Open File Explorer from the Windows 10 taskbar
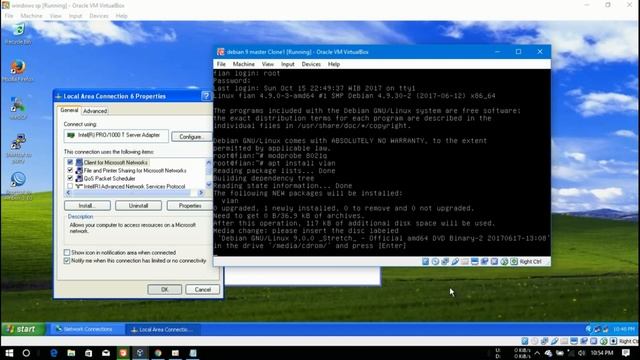640x360 pixels. point(71,353)
